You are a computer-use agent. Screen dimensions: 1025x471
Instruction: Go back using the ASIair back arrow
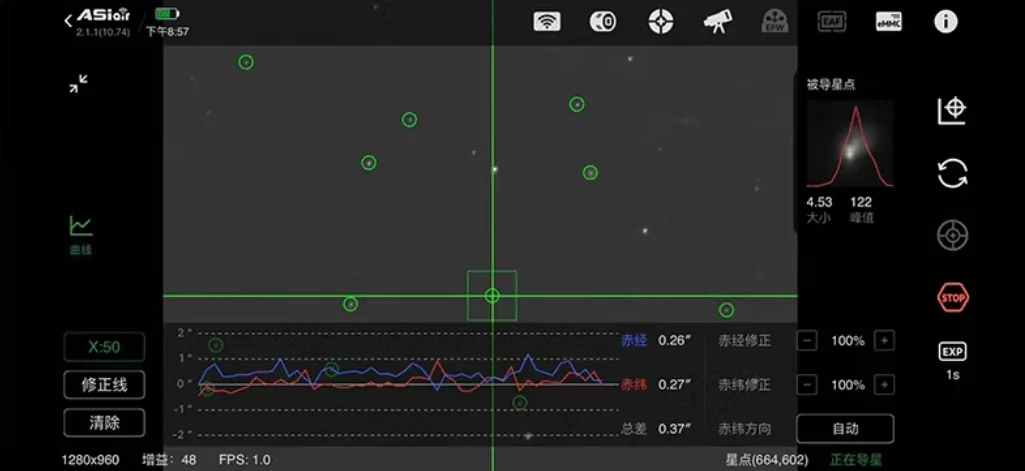68,21
